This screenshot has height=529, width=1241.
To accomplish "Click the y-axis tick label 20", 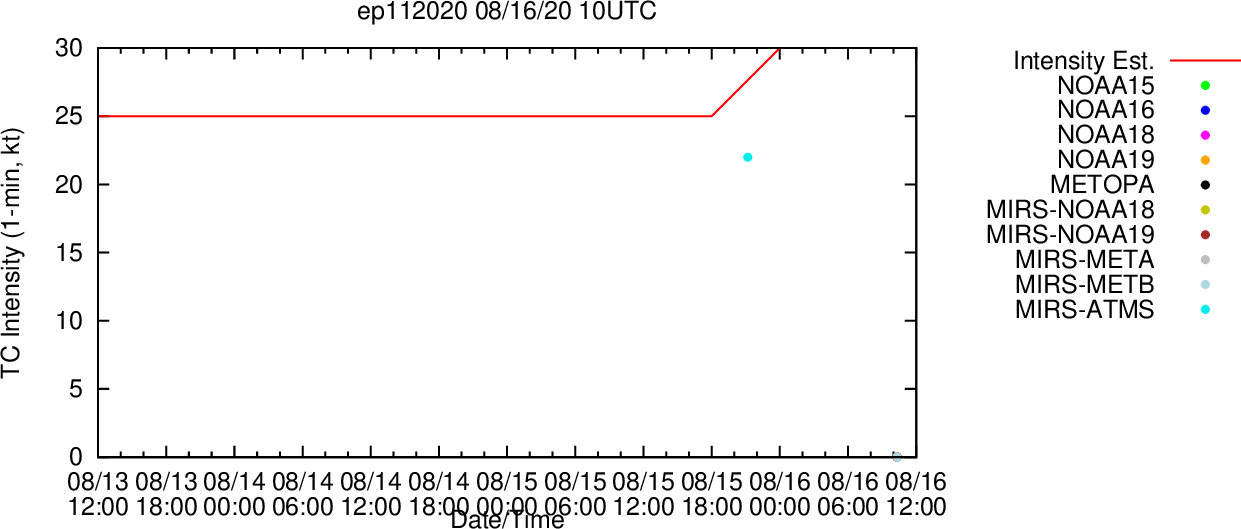I will 69,184.
